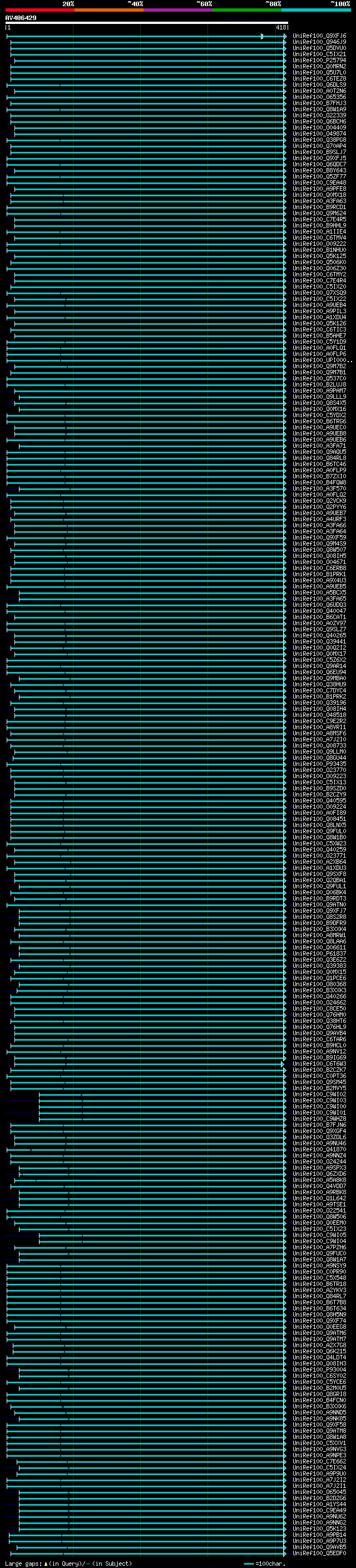Select hit label UniRef100_Q9SXF8

click(x=319, y=874)
